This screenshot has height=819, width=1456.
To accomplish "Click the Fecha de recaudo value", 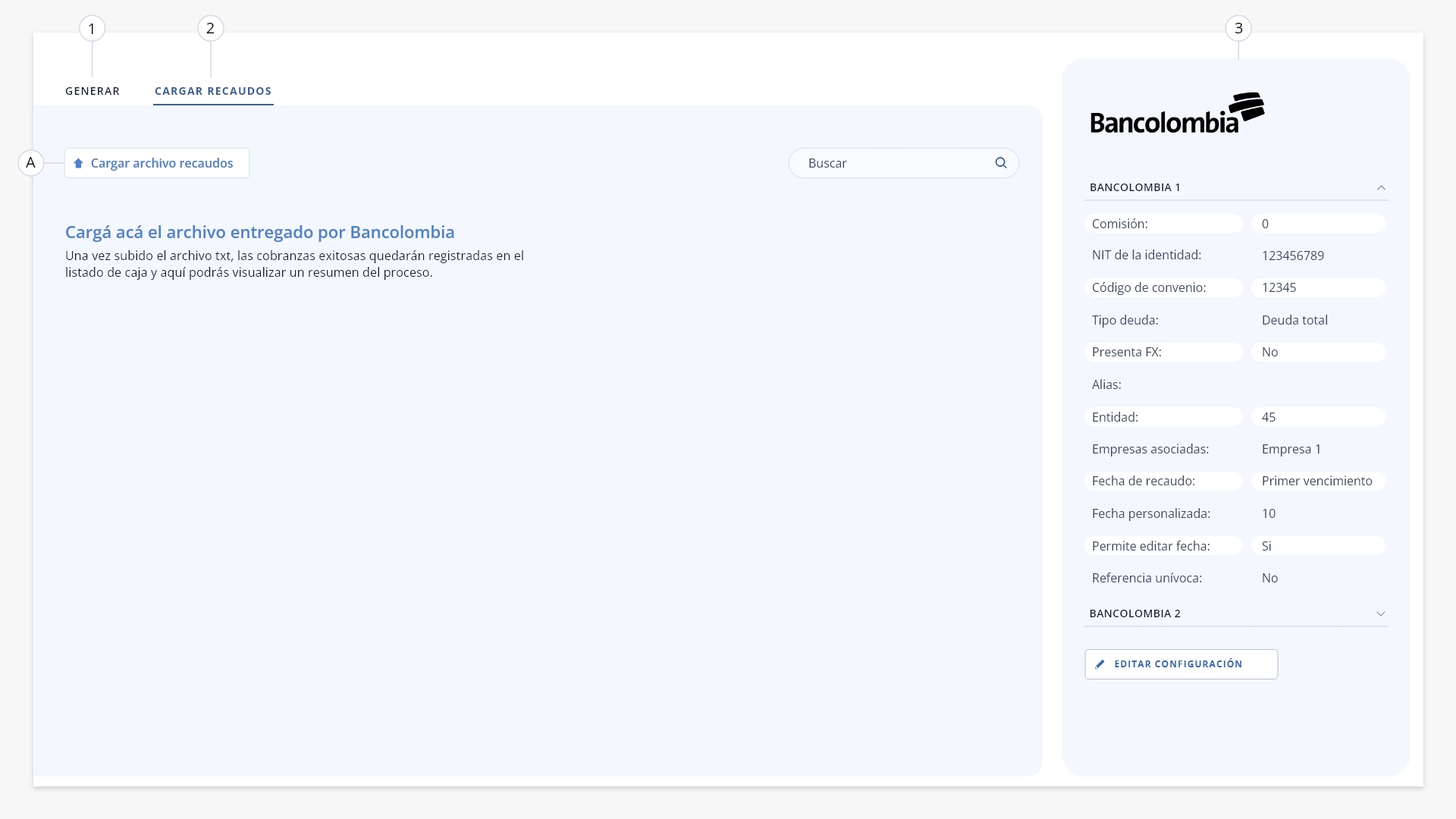I will click(1318, 482).
